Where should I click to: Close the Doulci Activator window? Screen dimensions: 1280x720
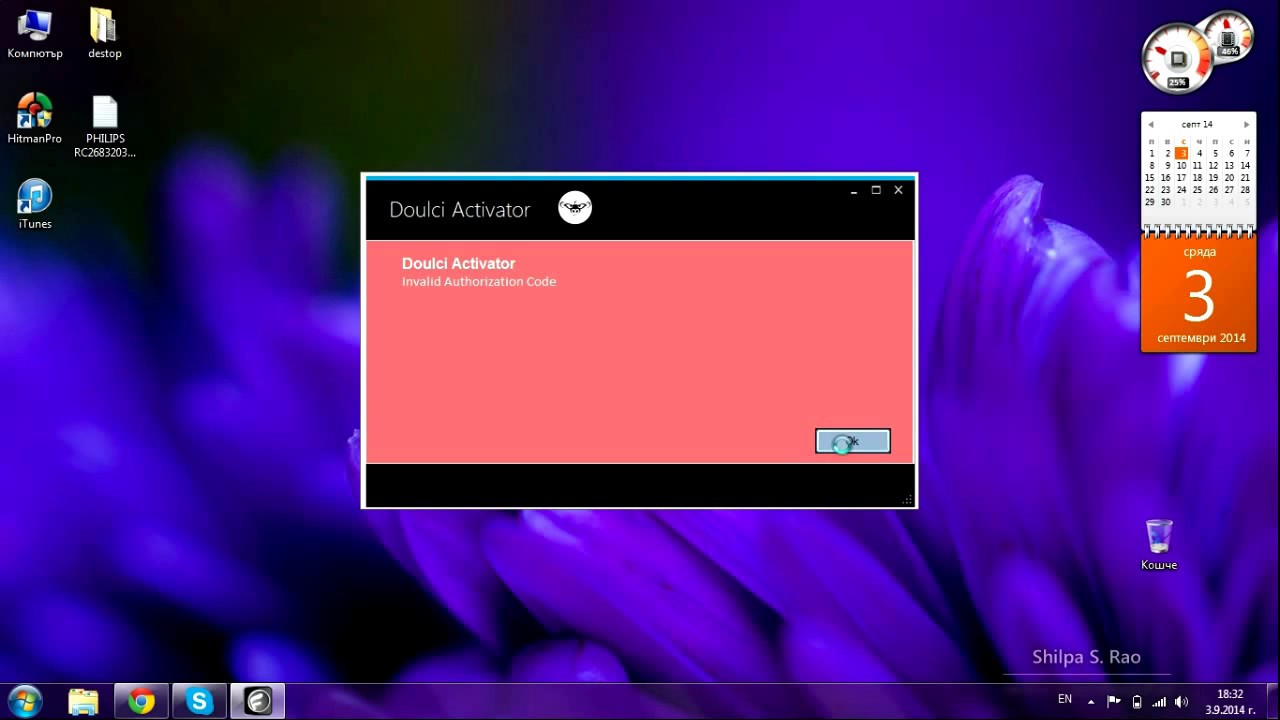click(898, 190)
